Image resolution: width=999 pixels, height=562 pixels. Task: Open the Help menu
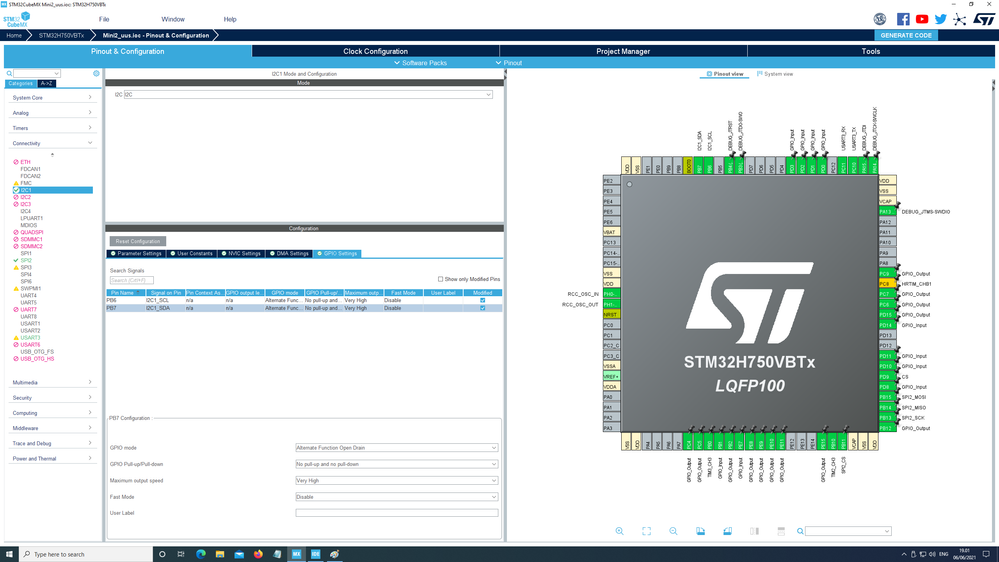pyautogui.click(x=230, y=19)
